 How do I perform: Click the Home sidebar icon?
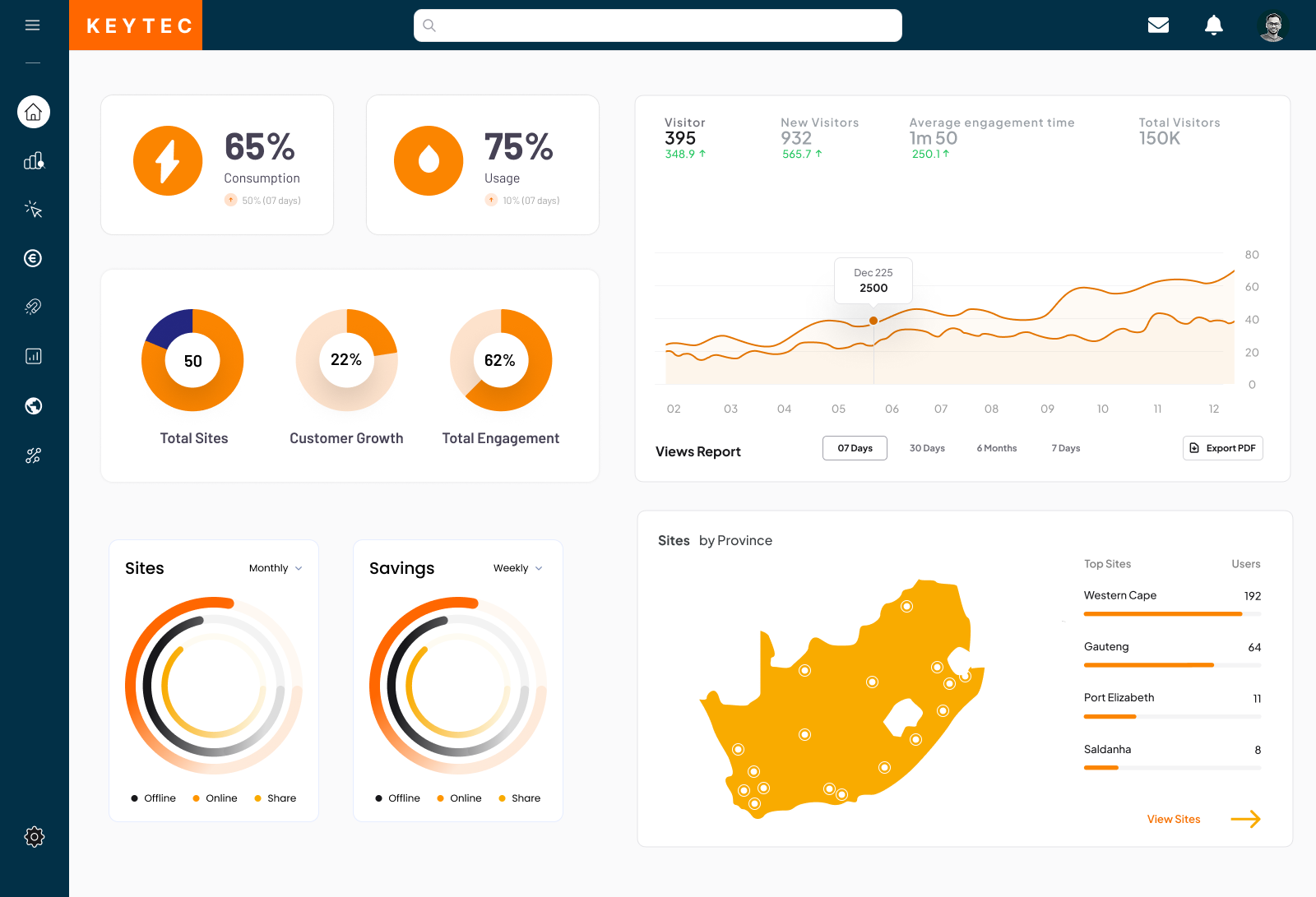(34, 112)
